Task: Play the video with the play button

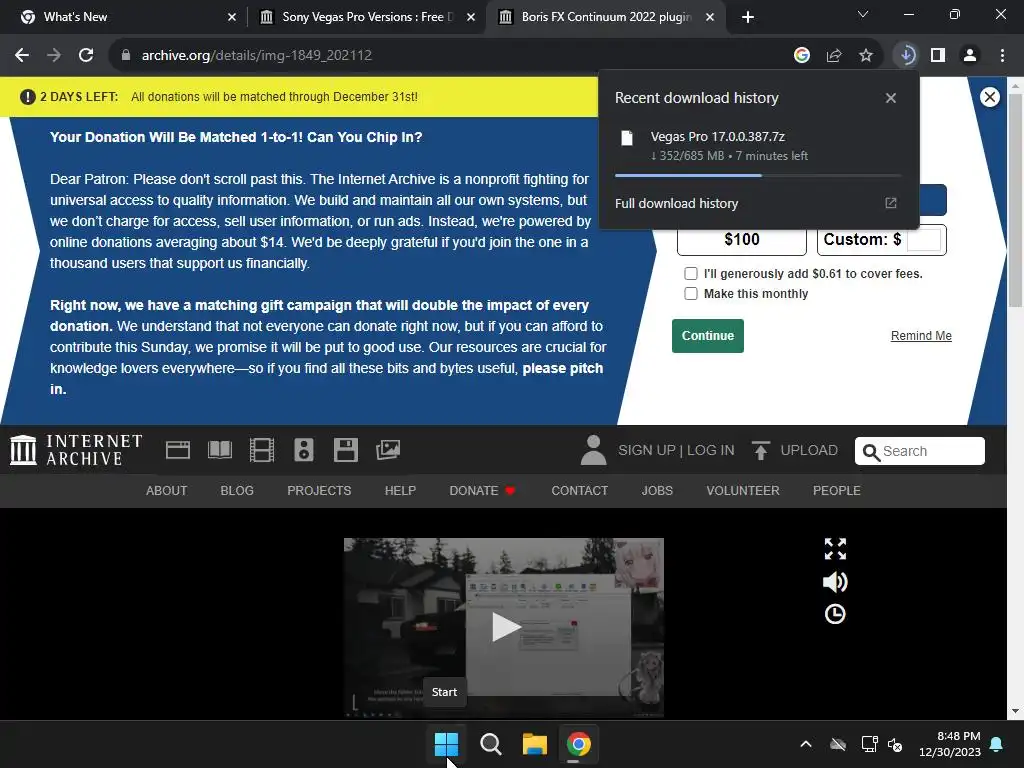Action: pyautogui.click(x=505, y=627)
